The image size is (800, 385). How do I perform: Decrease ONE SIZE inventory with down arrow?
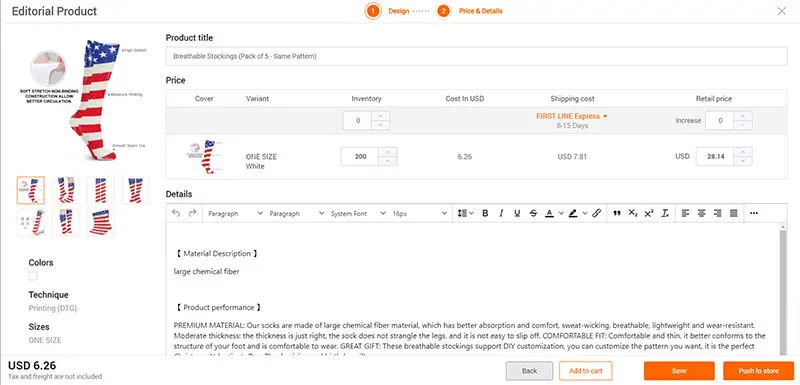[x=388, y=161]
